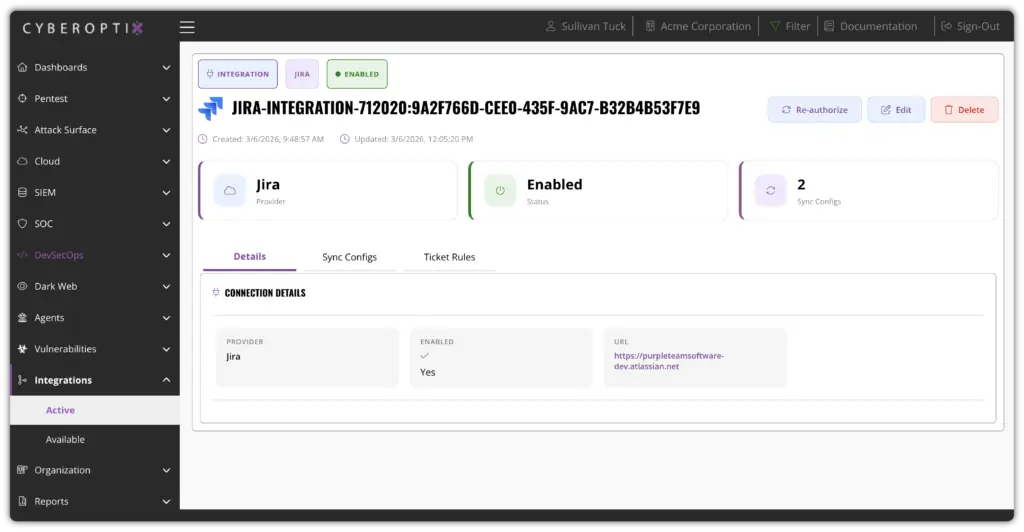Open the Filter funnel in top bar

click(775, 27)
